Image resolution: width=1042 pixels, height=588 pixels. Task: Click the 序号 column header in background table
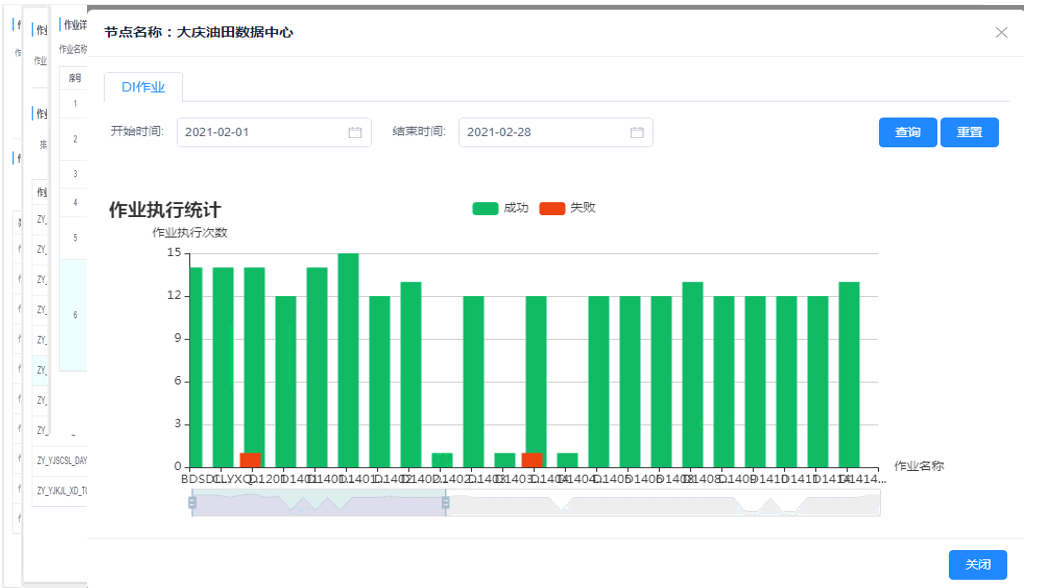pyautogui.click(x=75, y=78)
